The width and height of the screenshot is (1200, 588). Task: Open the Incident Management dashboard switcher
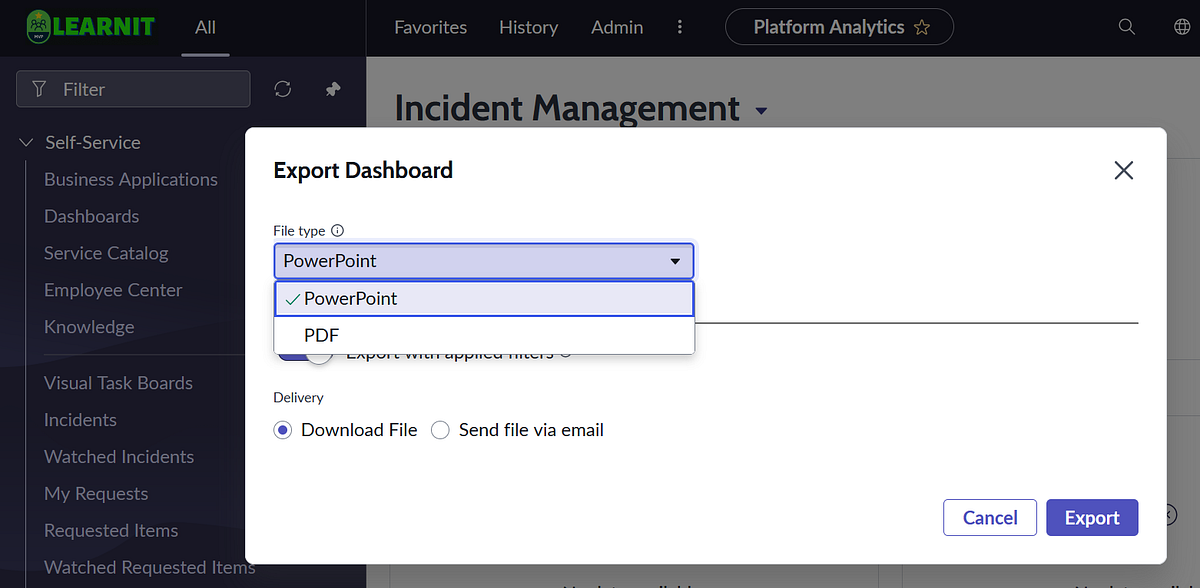click(x=761, y=110)
